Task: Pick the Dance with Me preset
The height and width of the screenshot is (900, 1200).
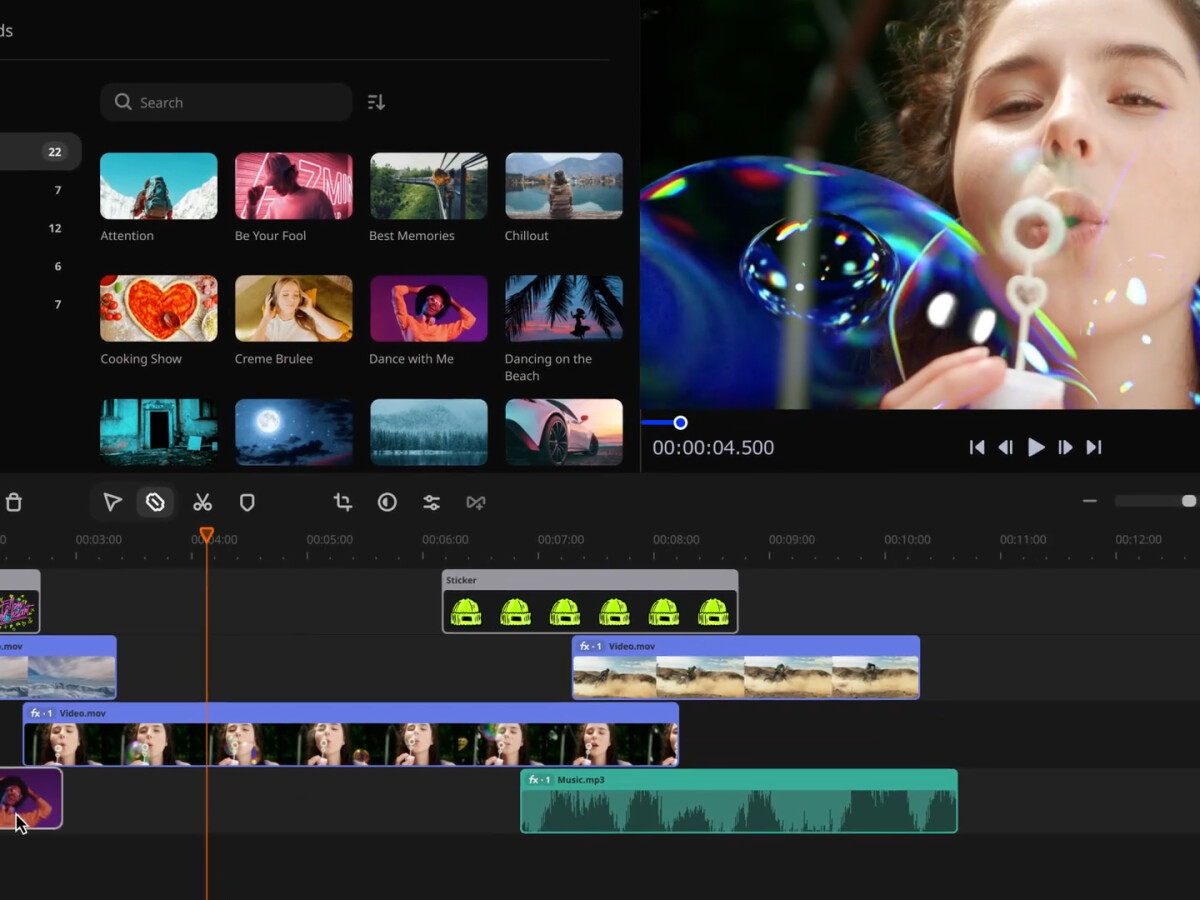Action: [x=428, y=308]
